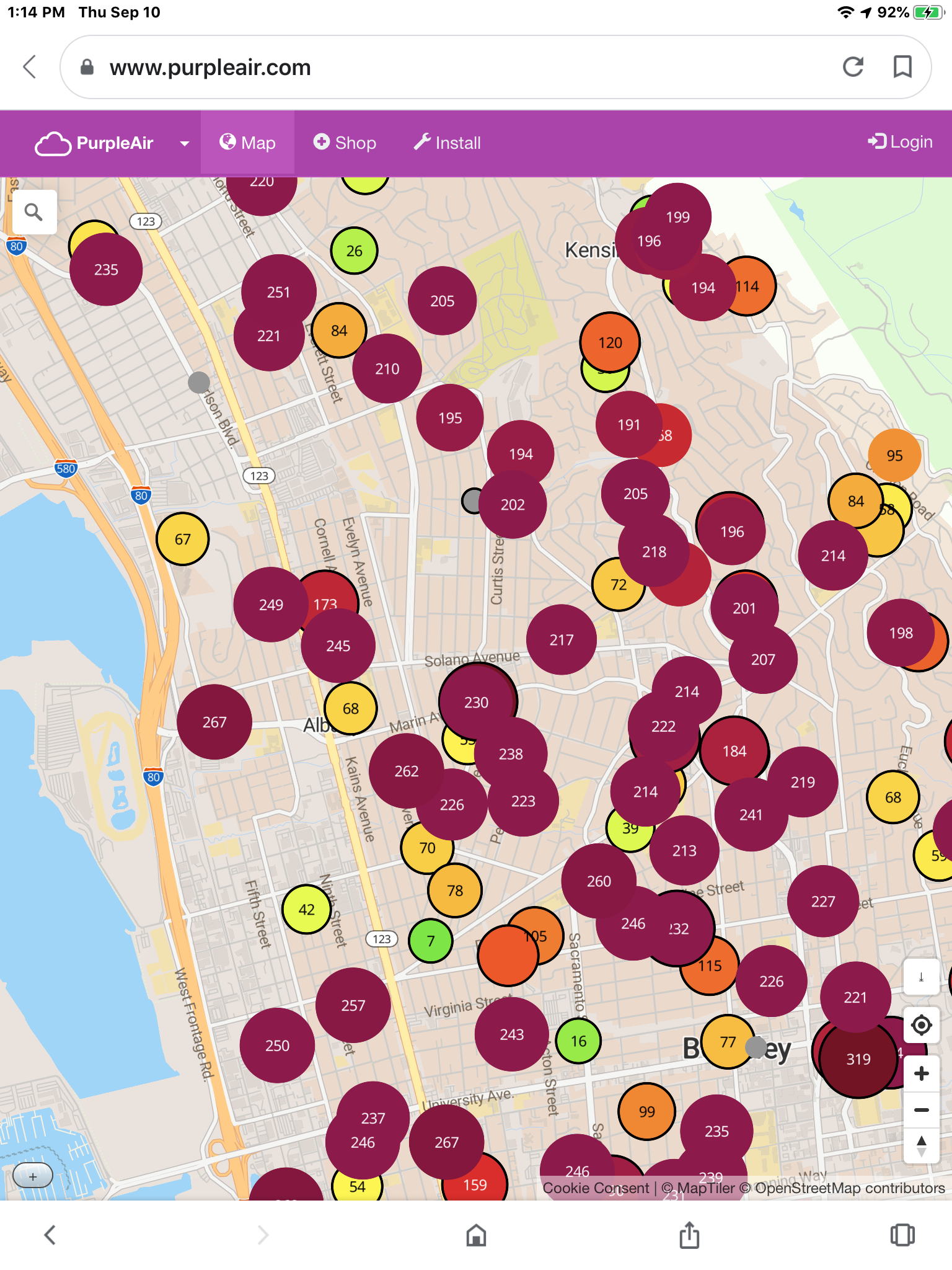Click the Login link
This screenshot has width=952, height=1270.
click(x=900, y=142)
